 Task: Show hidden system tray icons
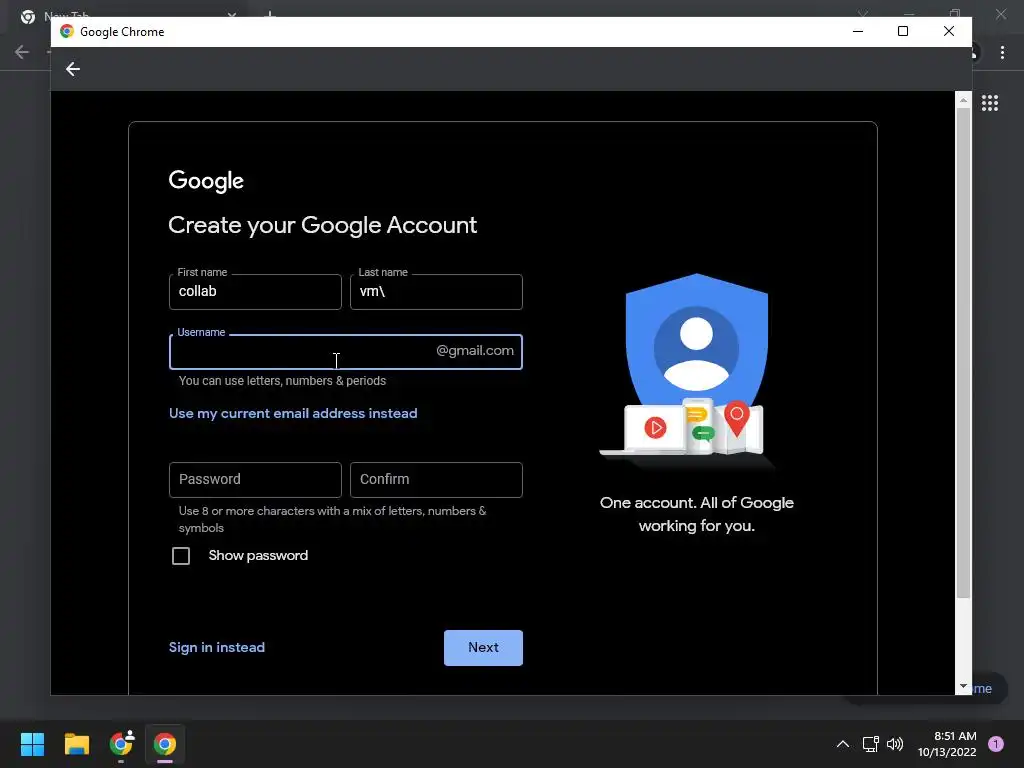pyautogui.click(x=842, y=744)
